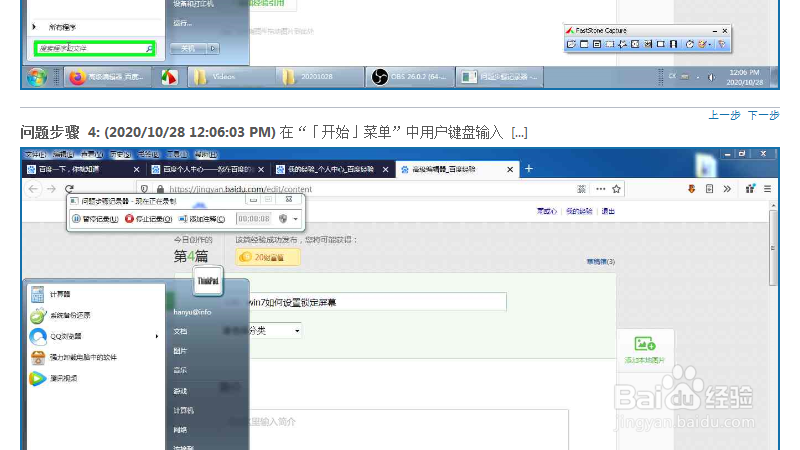This screenshot has width=800, height=450.
Task: Open the FastStone Capture taskbar icon
Action: (x=169, y=77)
